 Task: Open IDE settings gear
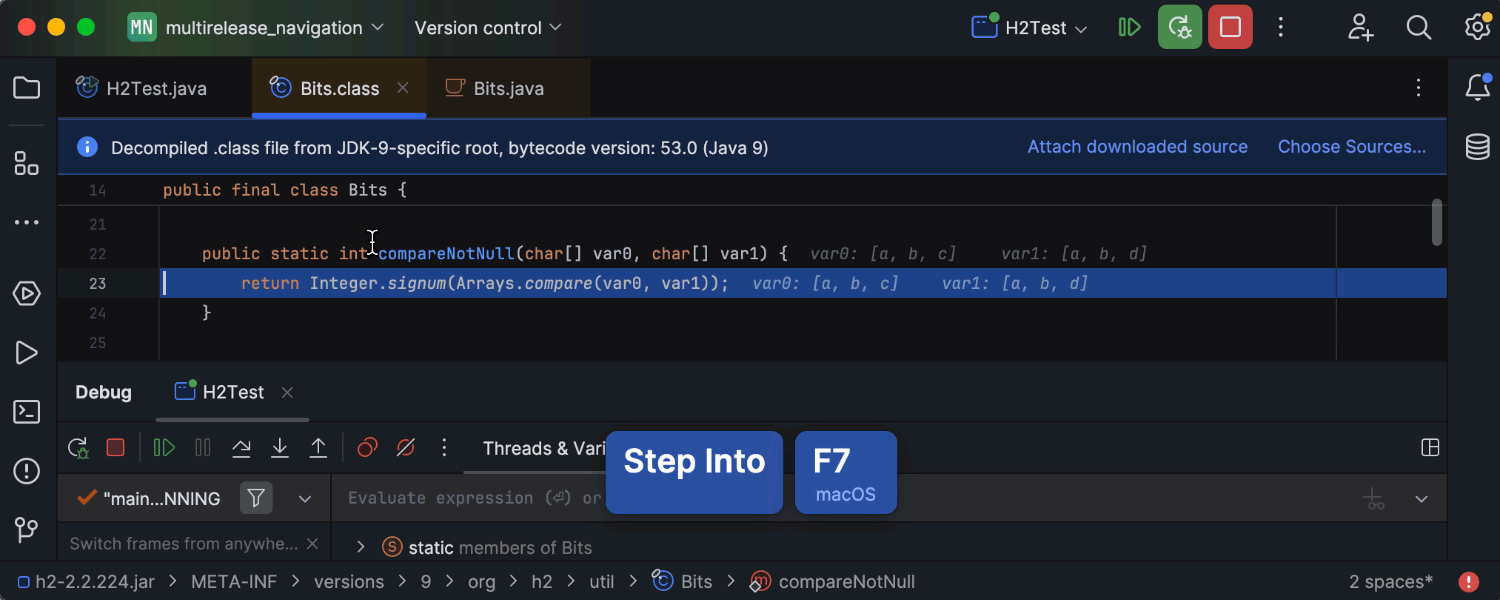tap(1477, 28)
